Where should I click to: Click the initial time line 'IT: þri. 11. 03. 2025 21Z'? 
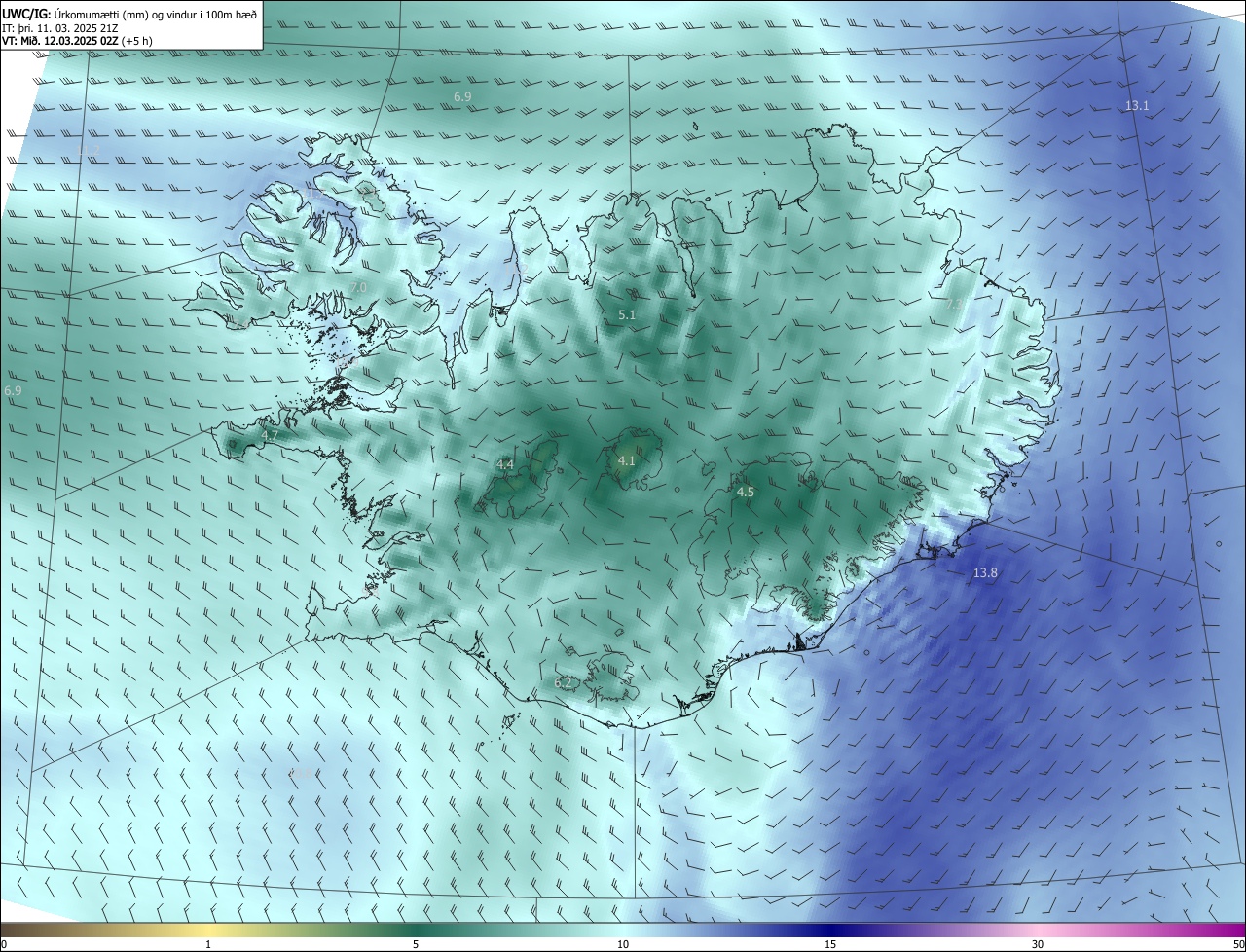point(58,28)
